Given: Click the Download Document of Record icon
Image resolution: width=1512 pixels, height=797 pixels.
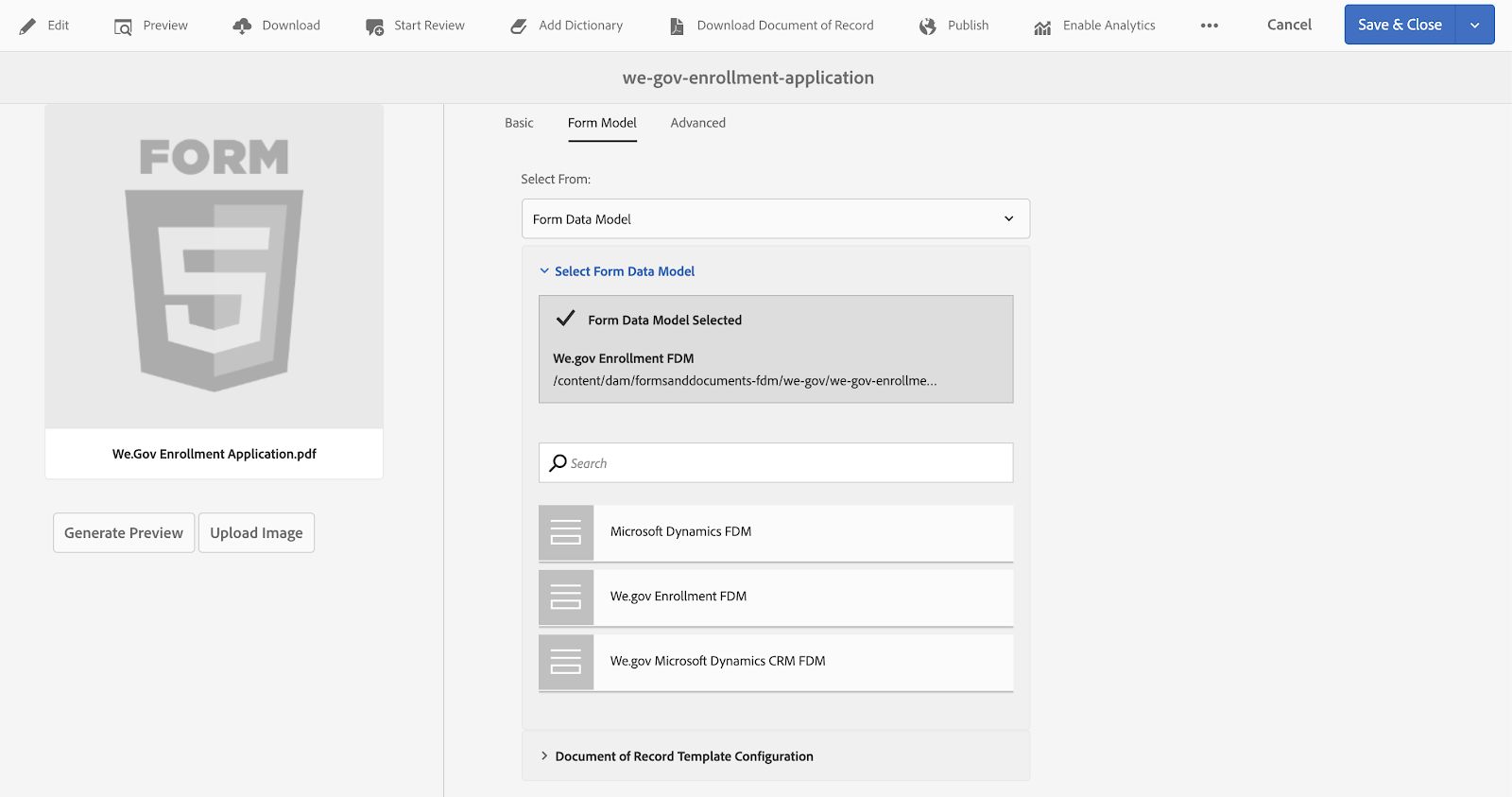Looking at the screenshot, I should point(677,26).
